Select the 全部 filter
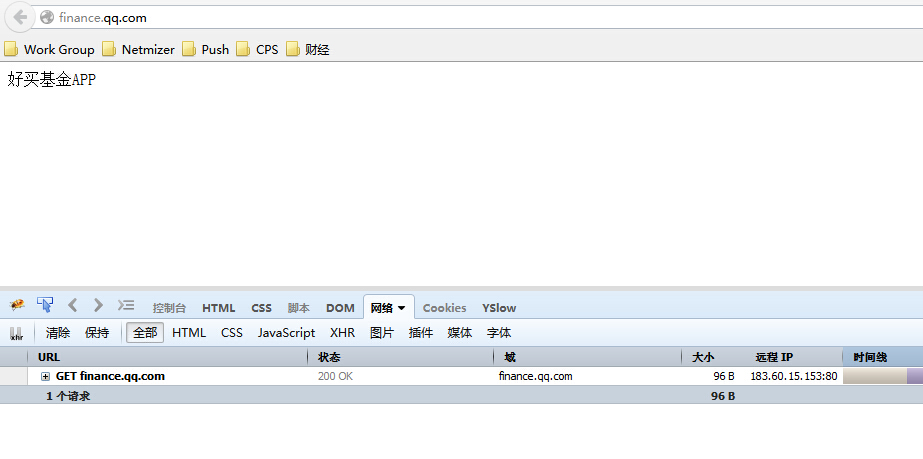Image resolution: width=923 pixels, height=459 pixels. point(145,333)
